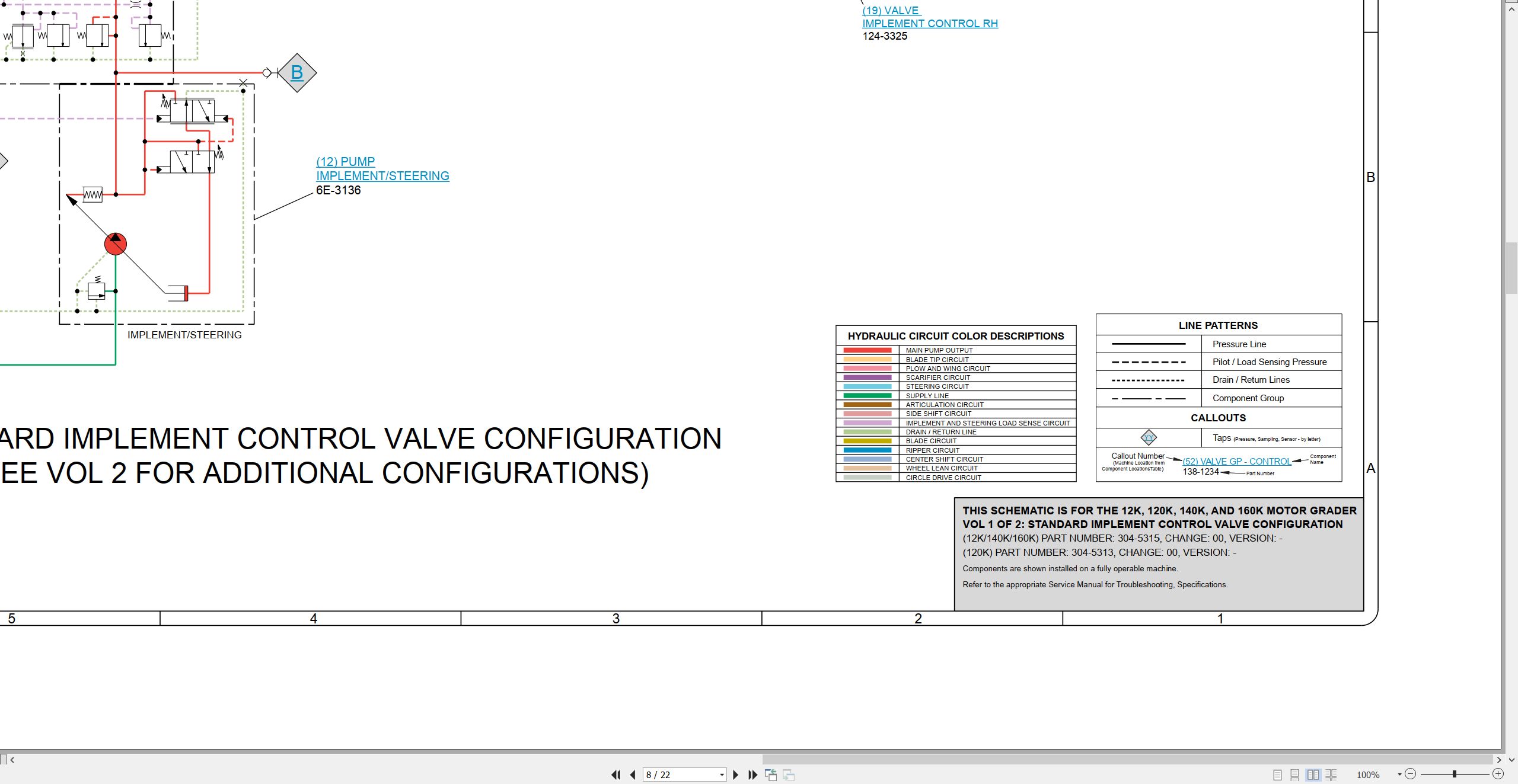The image size is (1518, 784).
Task: Open the page number dropdown arrow
Action: click(x=722, y=775)
